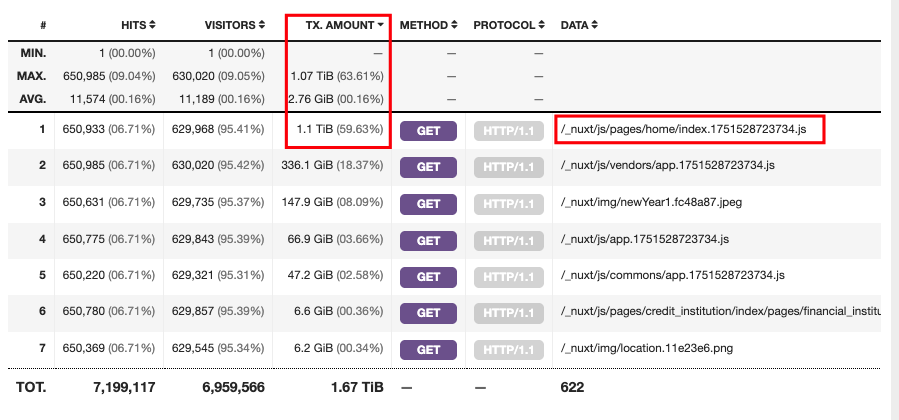
Task: Sort table by DATA column
Action: (x=579, y=25)
